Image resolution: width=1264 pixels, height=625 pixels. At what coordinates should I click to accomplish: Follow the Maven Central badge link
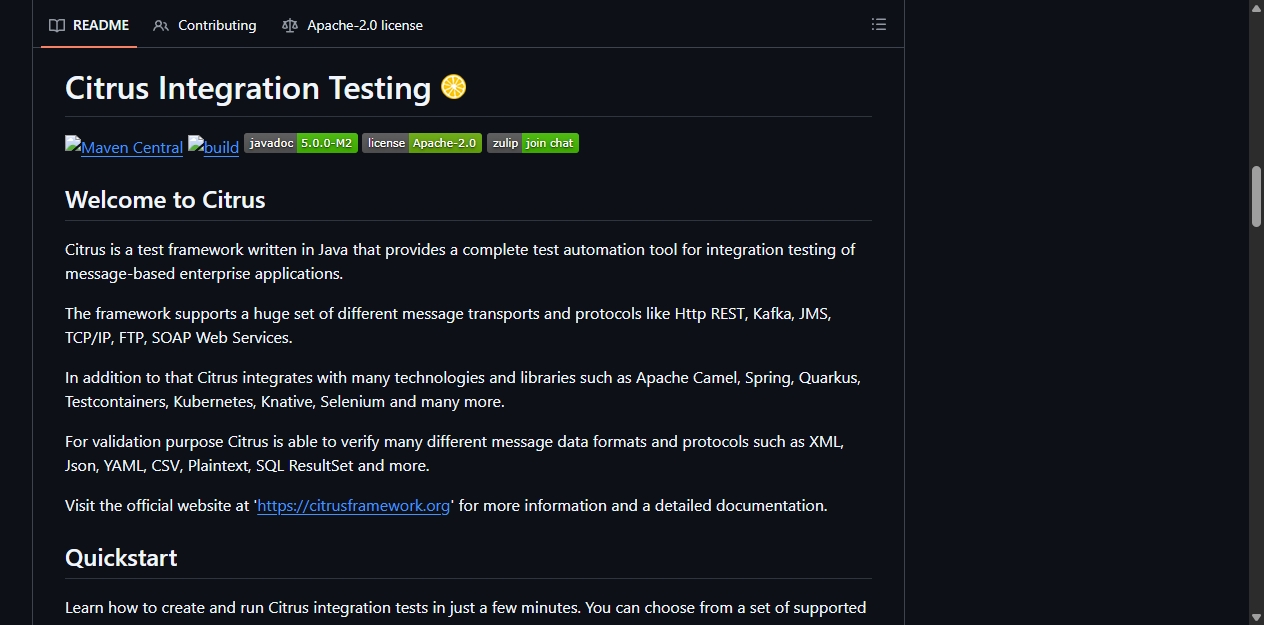coord(124,146)
